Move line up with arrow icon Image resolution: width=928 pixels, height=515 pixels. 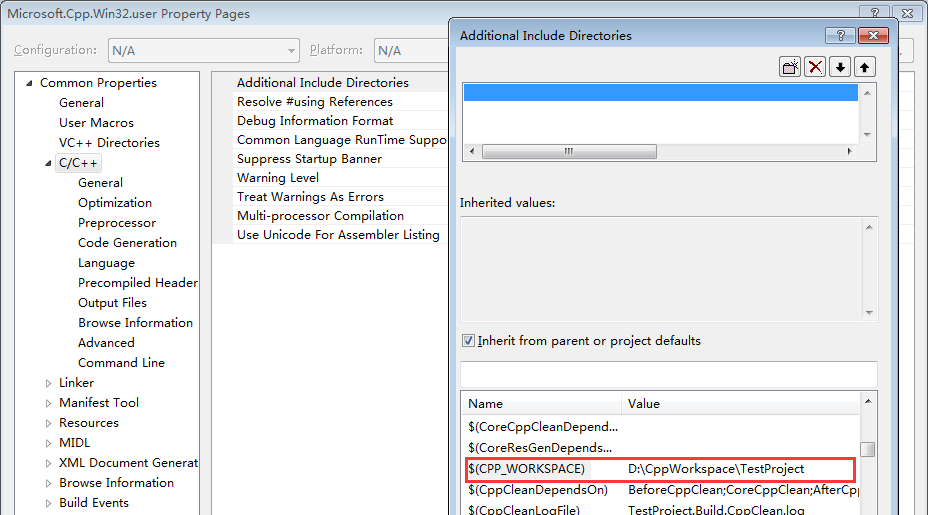864,67
